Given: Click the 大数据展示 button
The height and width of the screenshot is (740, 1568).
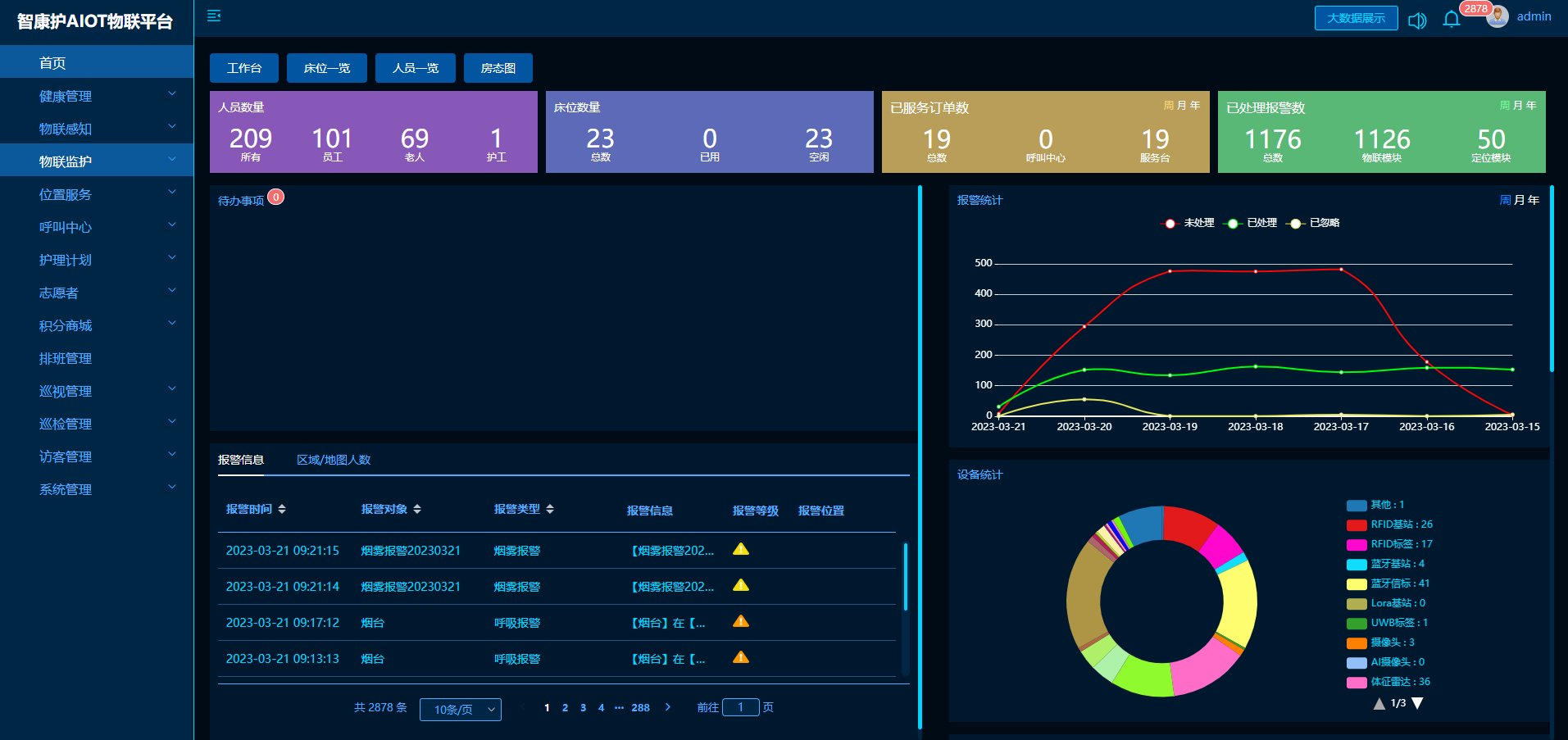Looking at the screenshot, I should tap(1357, 18).
